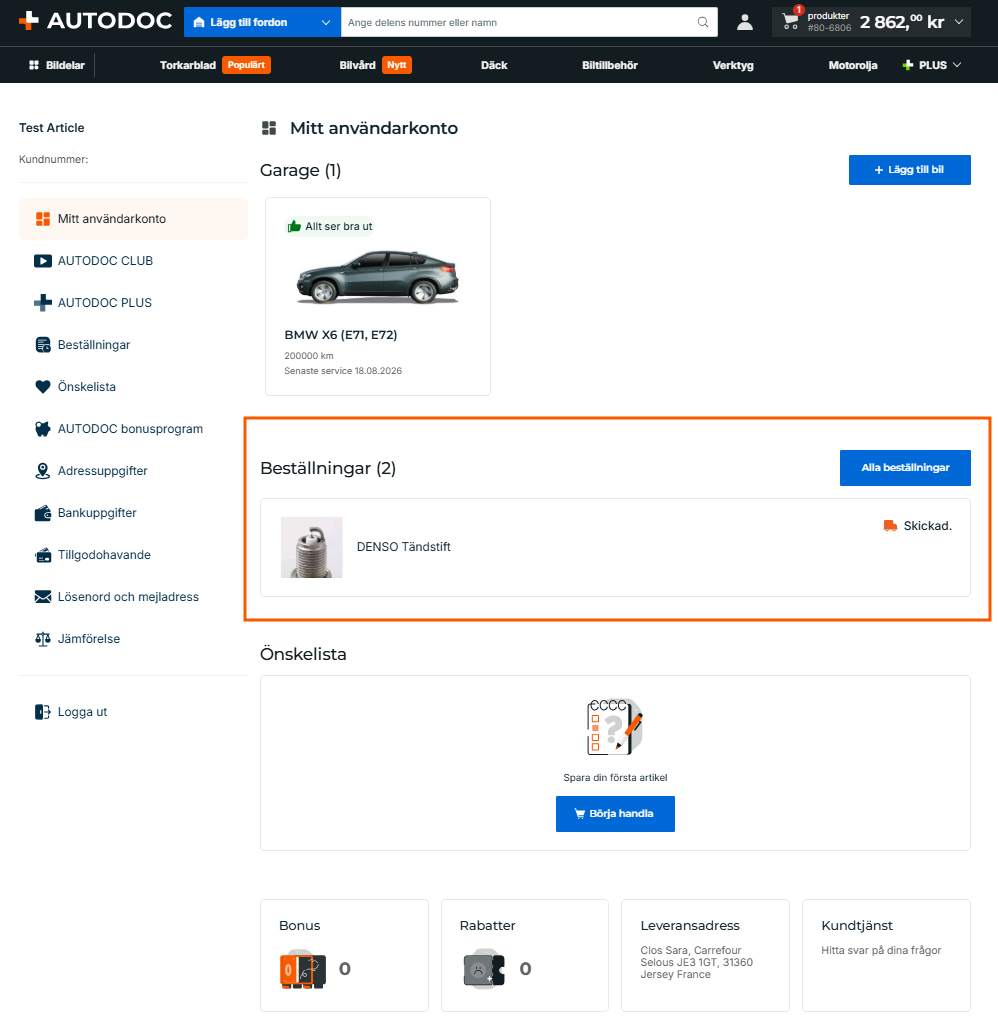The image size is (998, 1031).
Task: Click the BMW X6 car image
Action: [x=377, y=277]
